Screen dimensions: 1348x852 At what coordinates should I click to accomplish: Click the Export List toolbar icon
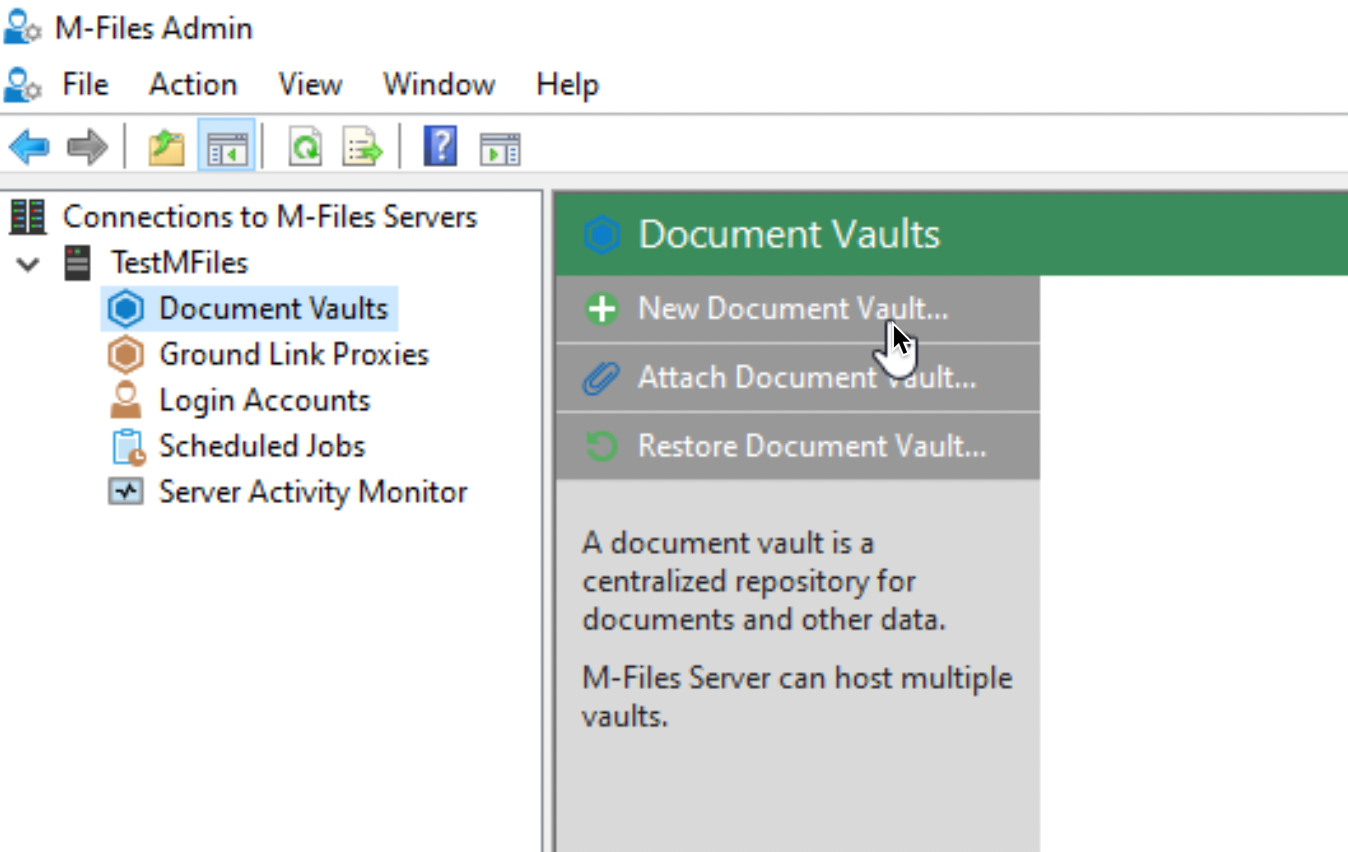pyautogui.click(x=363, y=148)
